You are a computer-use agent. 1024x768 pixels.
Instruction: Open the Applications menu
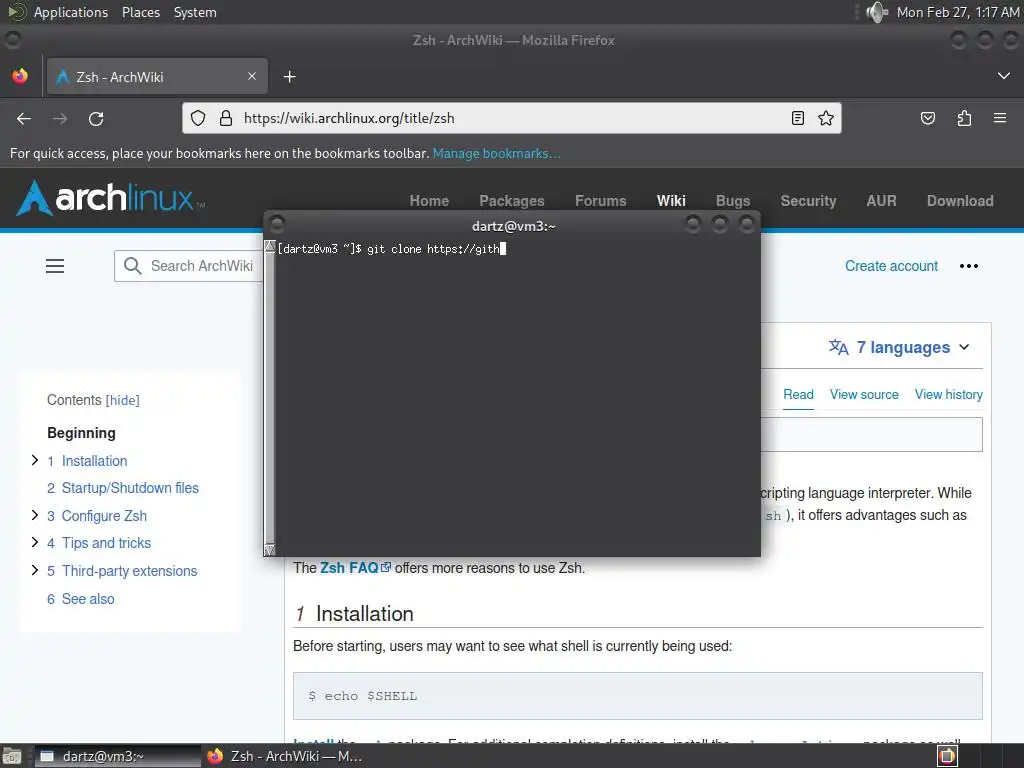pyautogui.click(x=71, y=12)
